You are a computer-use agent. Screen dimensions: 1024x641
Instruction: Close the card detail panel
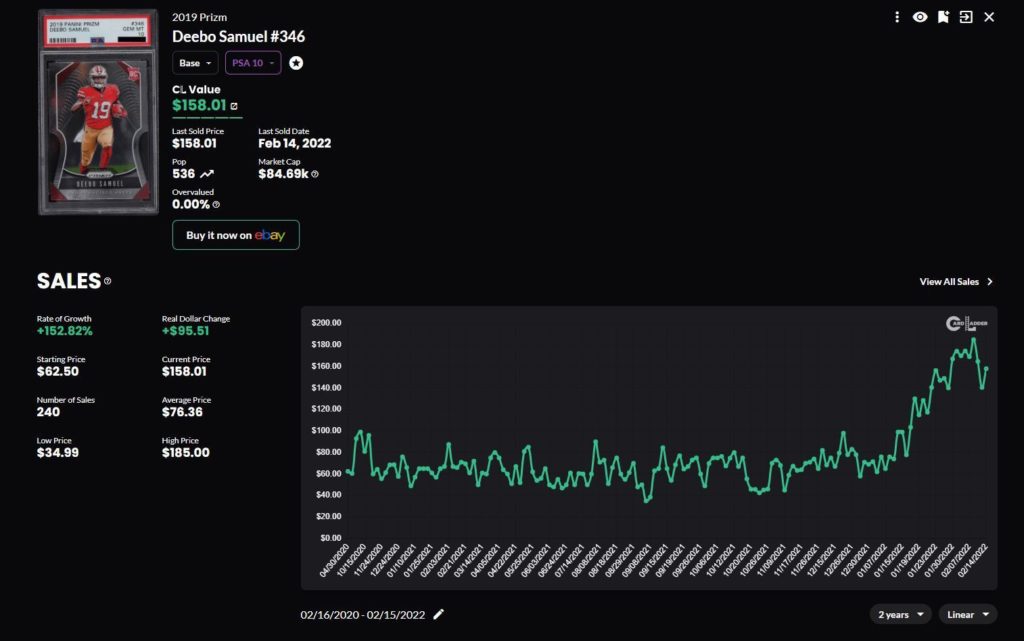[989, 17]
